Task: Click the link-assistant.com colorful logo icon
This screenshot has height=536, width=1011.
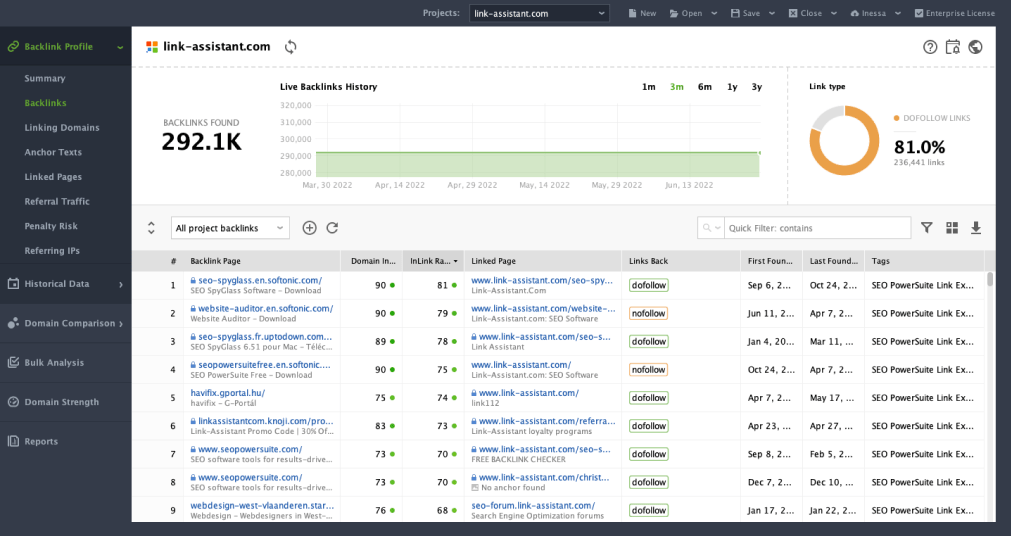Action: (x=152, y=46)
